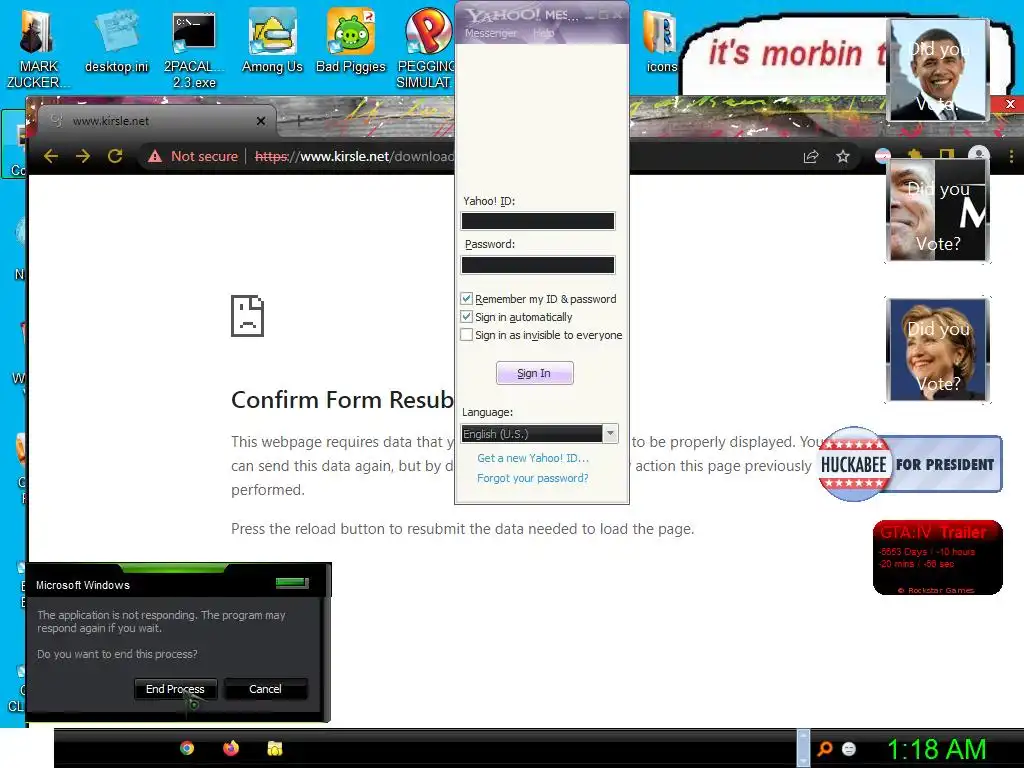Select the www.kirsle.net browser tab
This screenshot has height=768, width=1024.
(157, 121)
